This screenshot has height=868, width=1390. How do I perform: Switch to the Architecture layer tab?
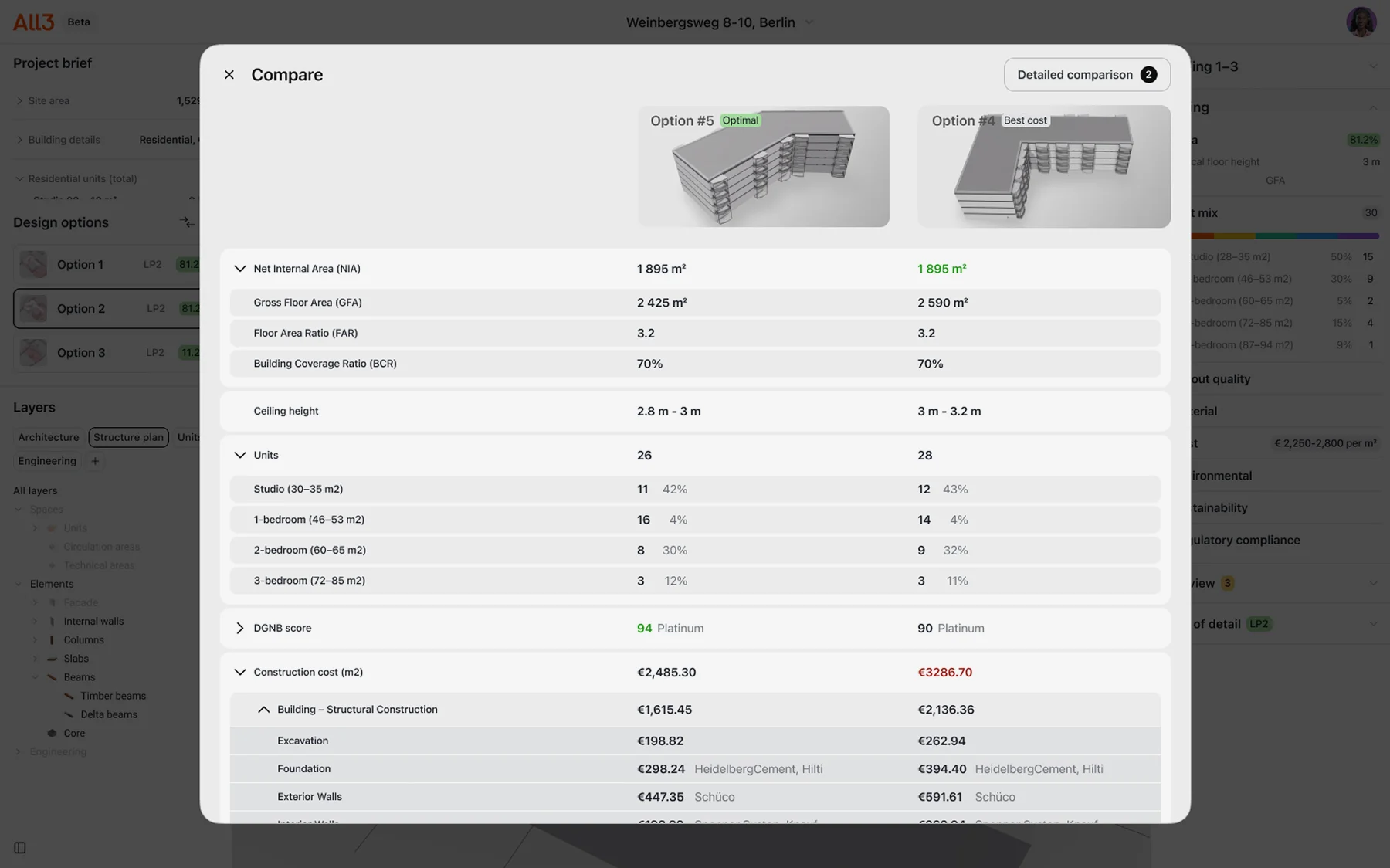[x=49, y=437]
